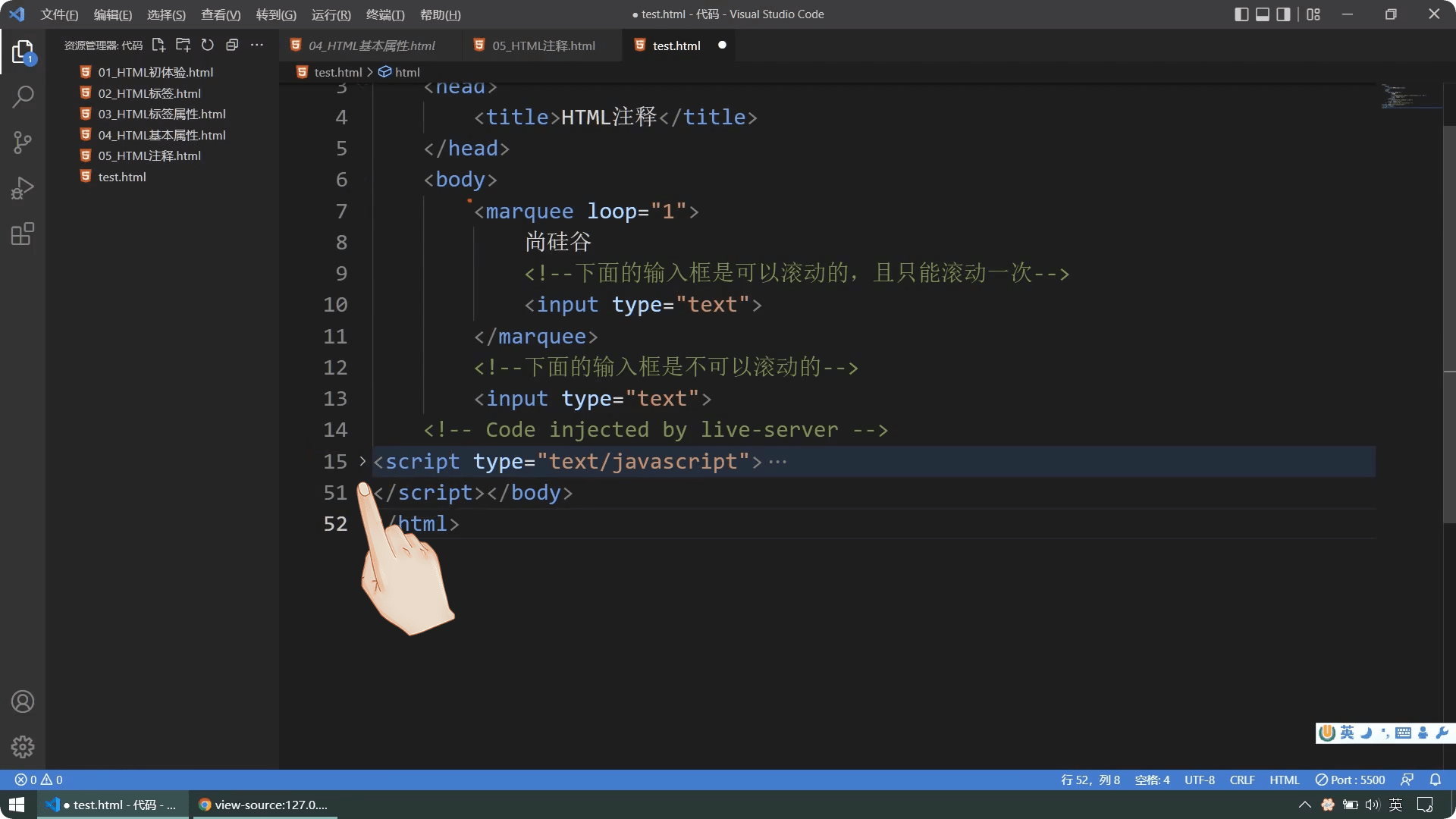
Task: Open 03_HTML标签属性.html in the file explorer
Action: [x=162, y=114]
